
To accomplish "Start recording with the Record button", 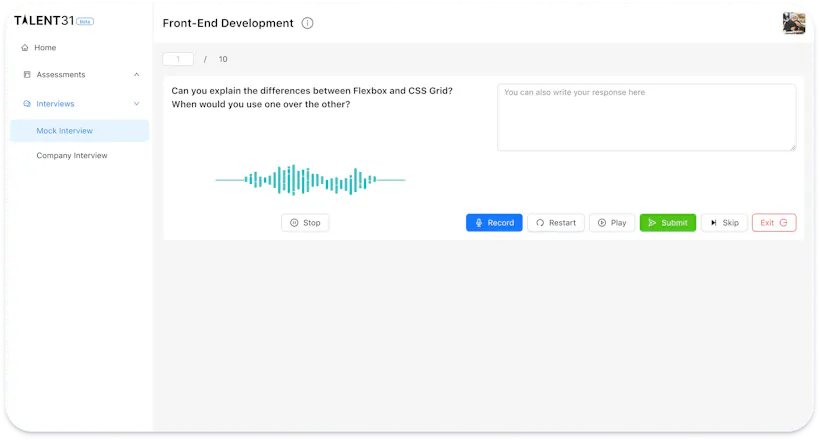I will pyautogui.click(x=494, y=223).
